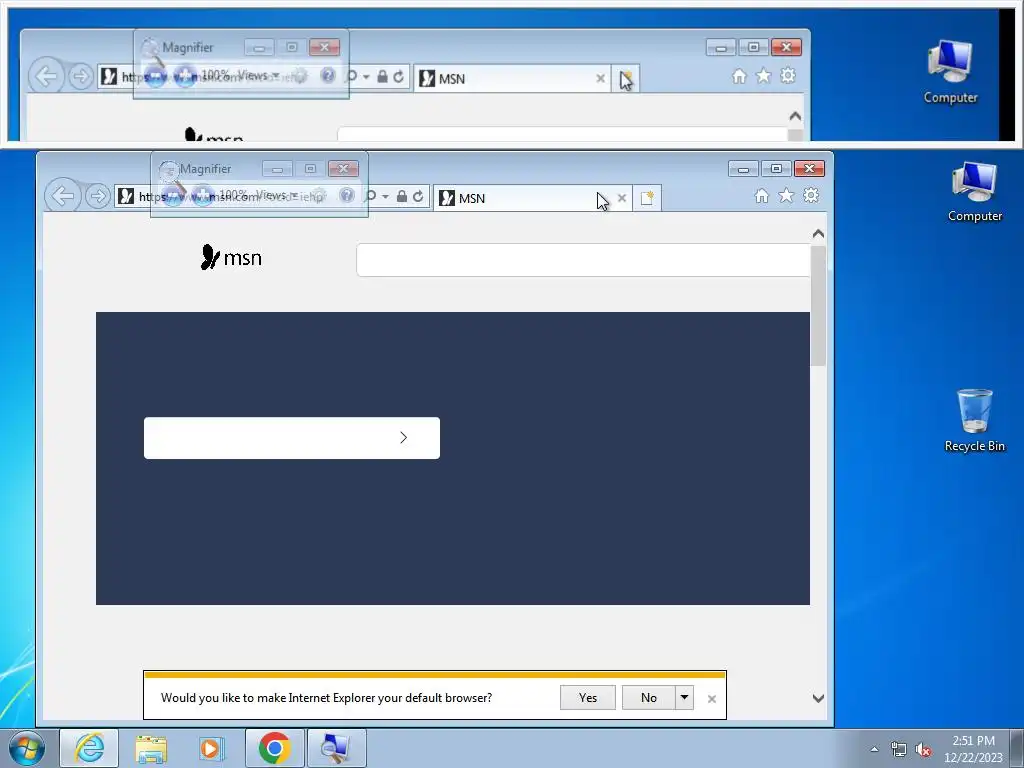
Task: Select the Computer desktop icon
Action: click(x=974, y=192)
